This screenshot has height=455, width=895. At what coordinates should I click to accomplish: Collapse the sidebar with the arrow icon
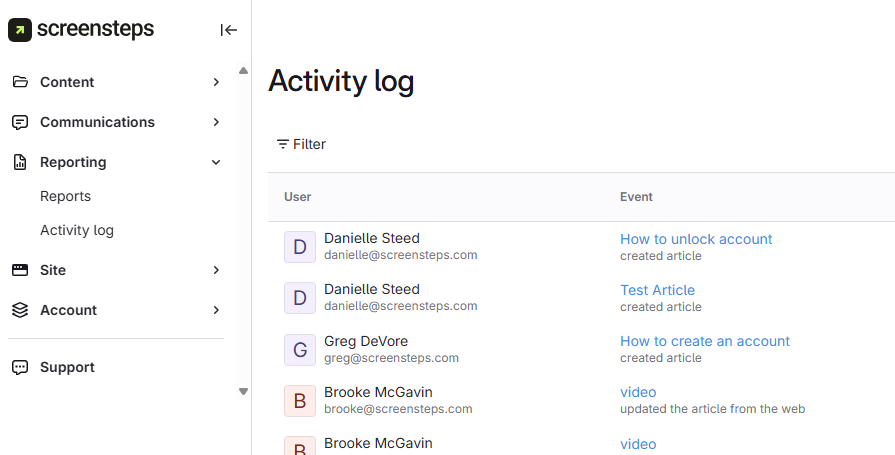[x=228, y=30]
